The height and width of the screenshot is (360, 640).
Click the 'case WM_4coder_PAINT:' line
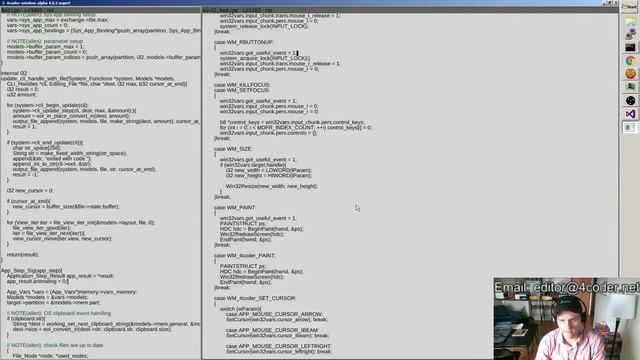(244, 256)
